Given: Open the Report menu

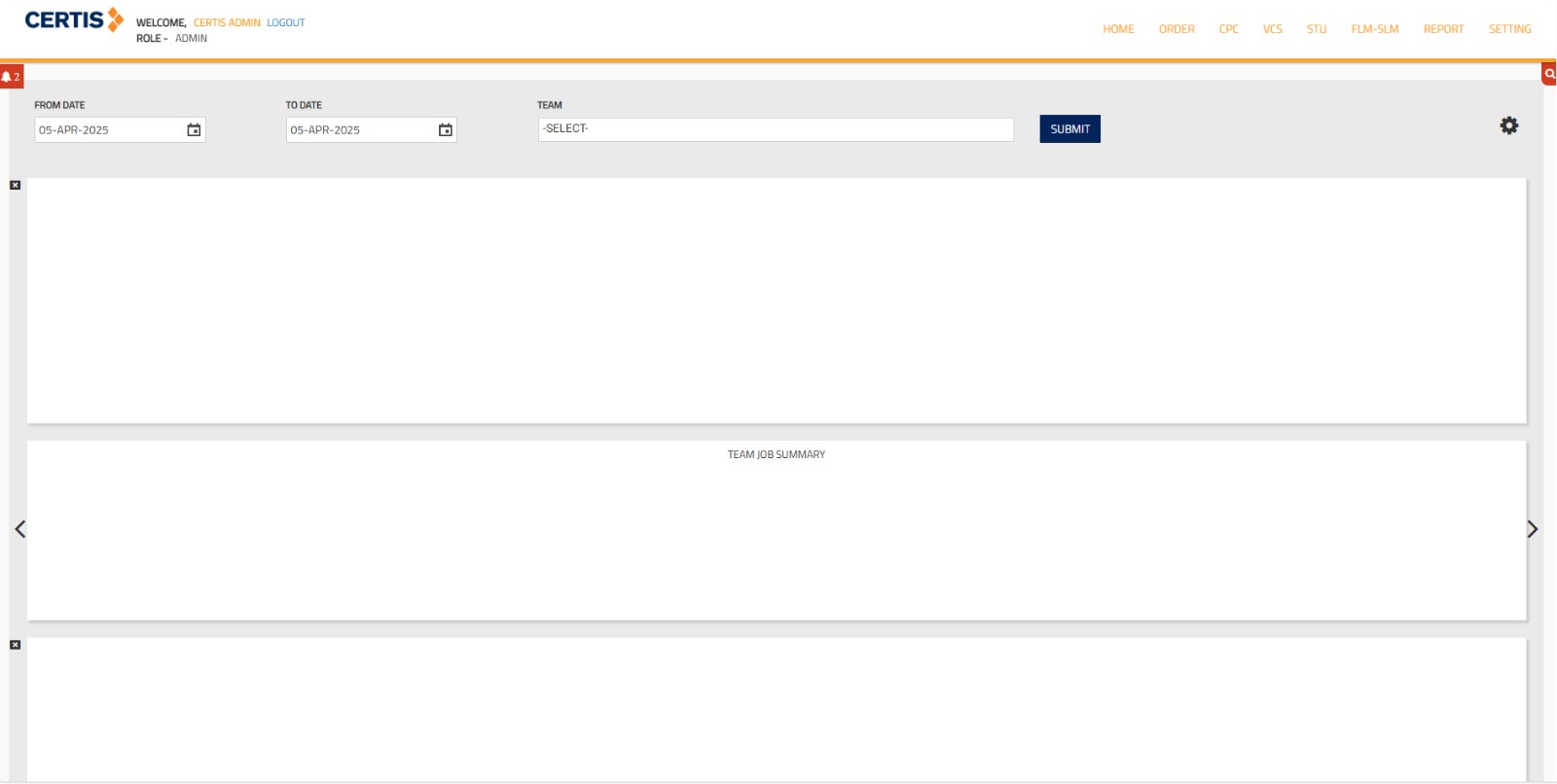Looking at the screenshot, I should pos(1443,29).
